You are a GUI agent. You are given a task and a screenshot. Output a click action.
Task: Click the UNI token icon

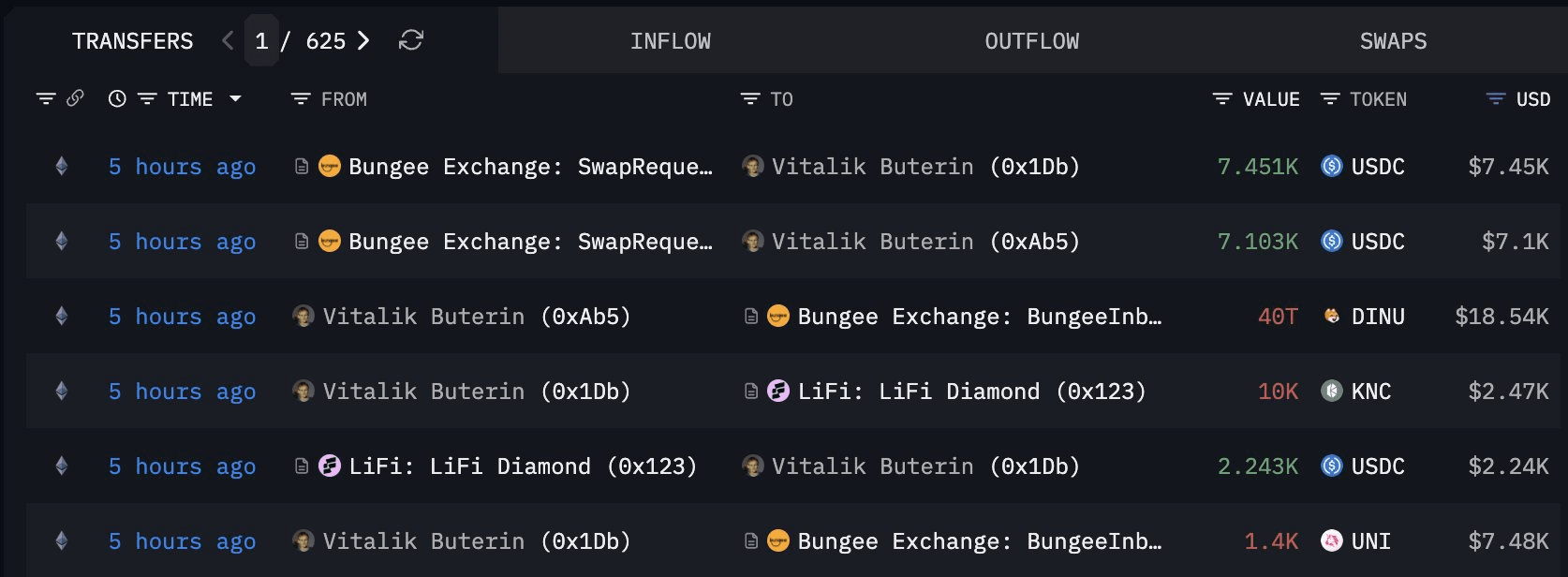[x=1331, y=541]
